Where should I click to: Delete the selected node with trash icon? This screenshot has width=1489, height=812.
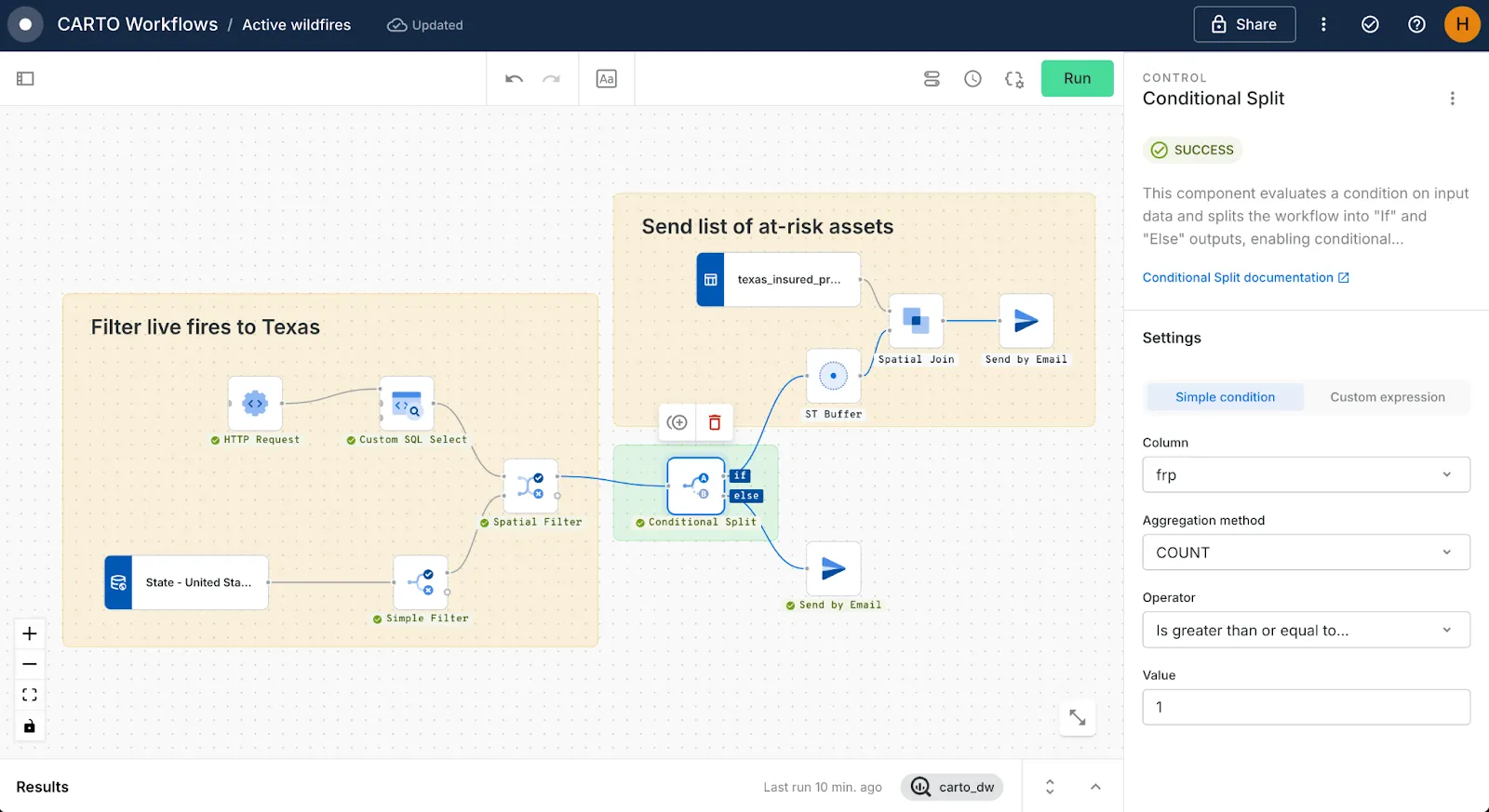pos(715,423)
